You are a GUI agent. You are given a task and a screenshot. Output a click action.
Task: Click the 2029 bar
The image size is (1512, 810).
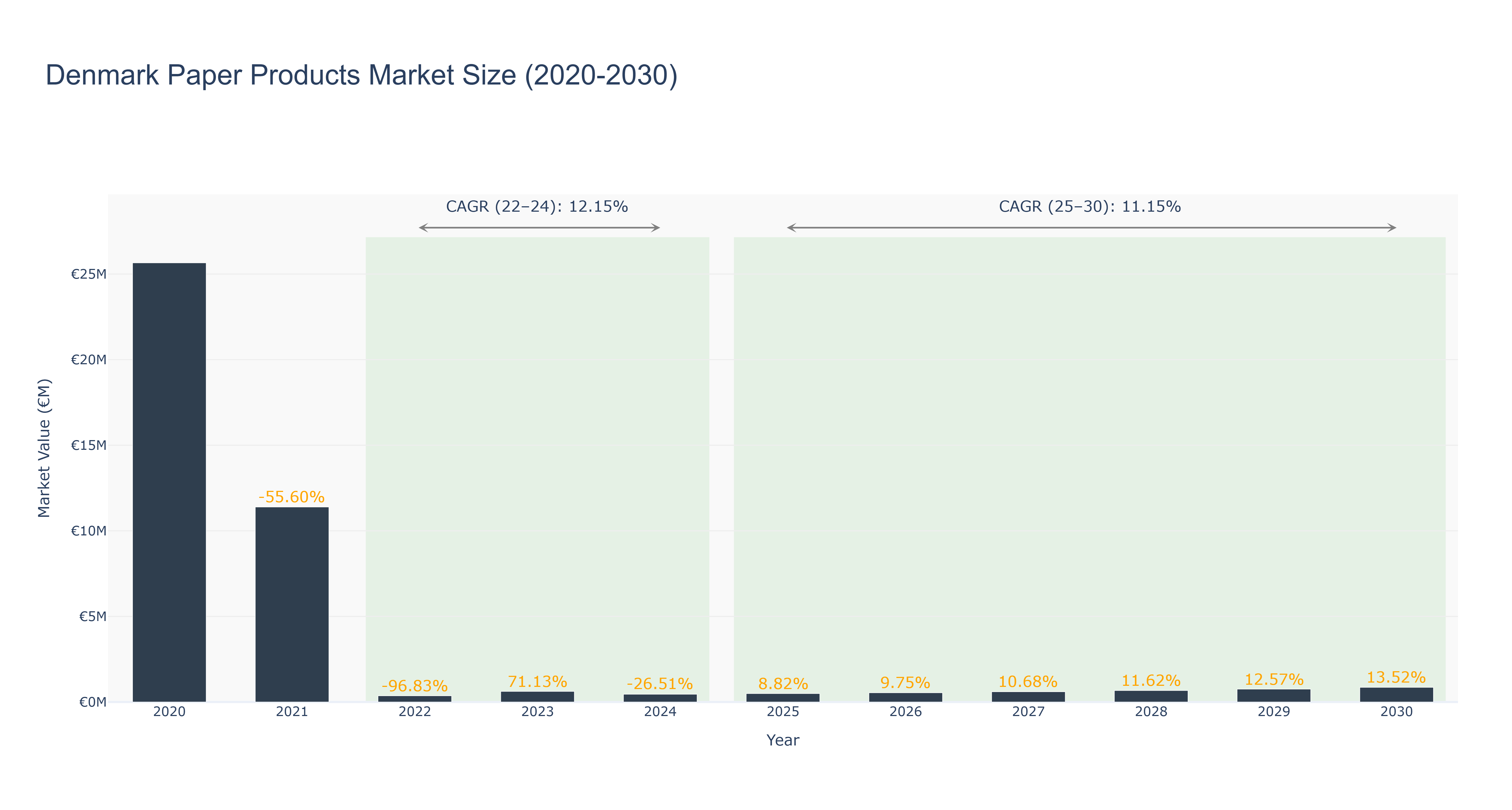tap(1274, 696)
